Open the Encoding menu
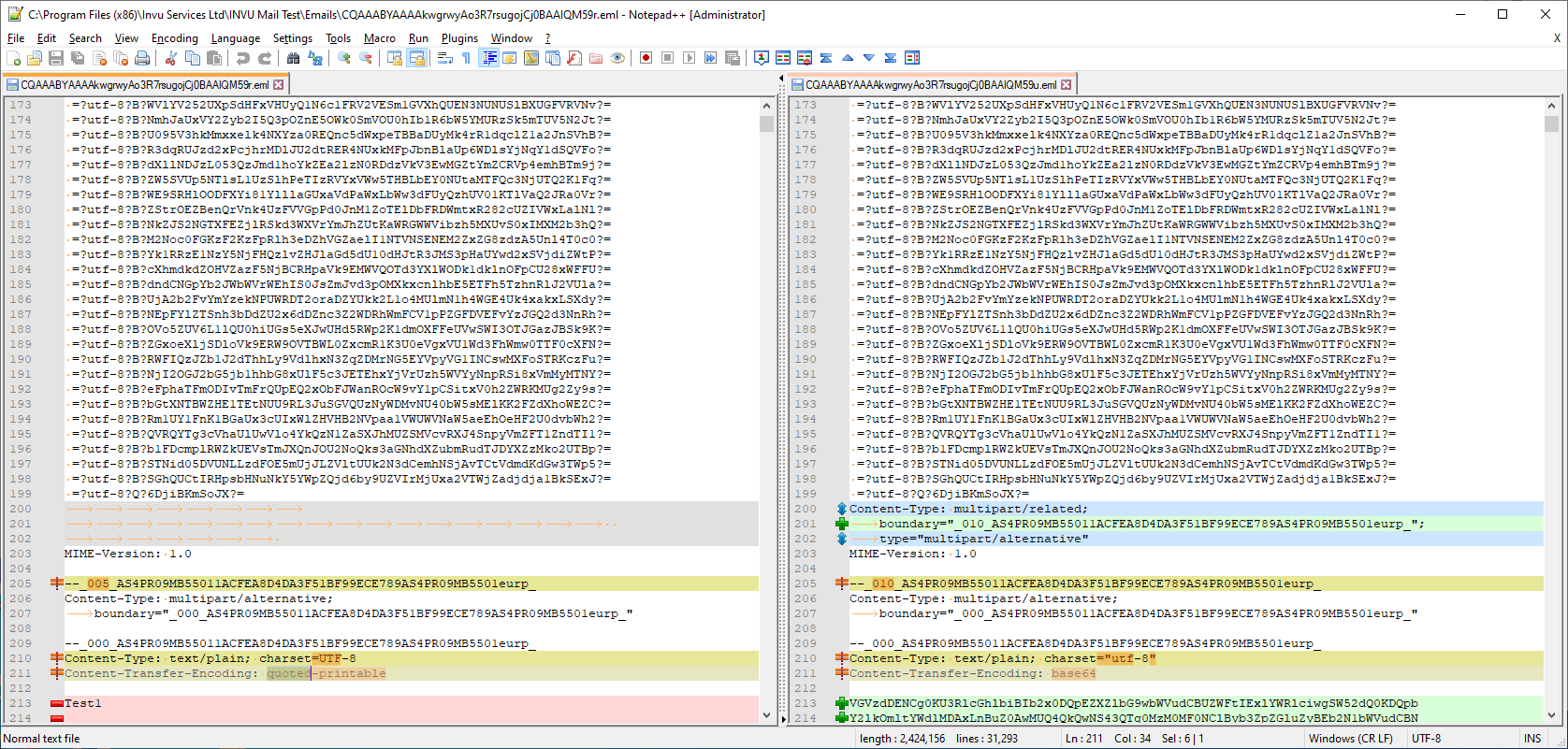The height and width of the screenshot is (749, 1568). [x=175, y=38]
